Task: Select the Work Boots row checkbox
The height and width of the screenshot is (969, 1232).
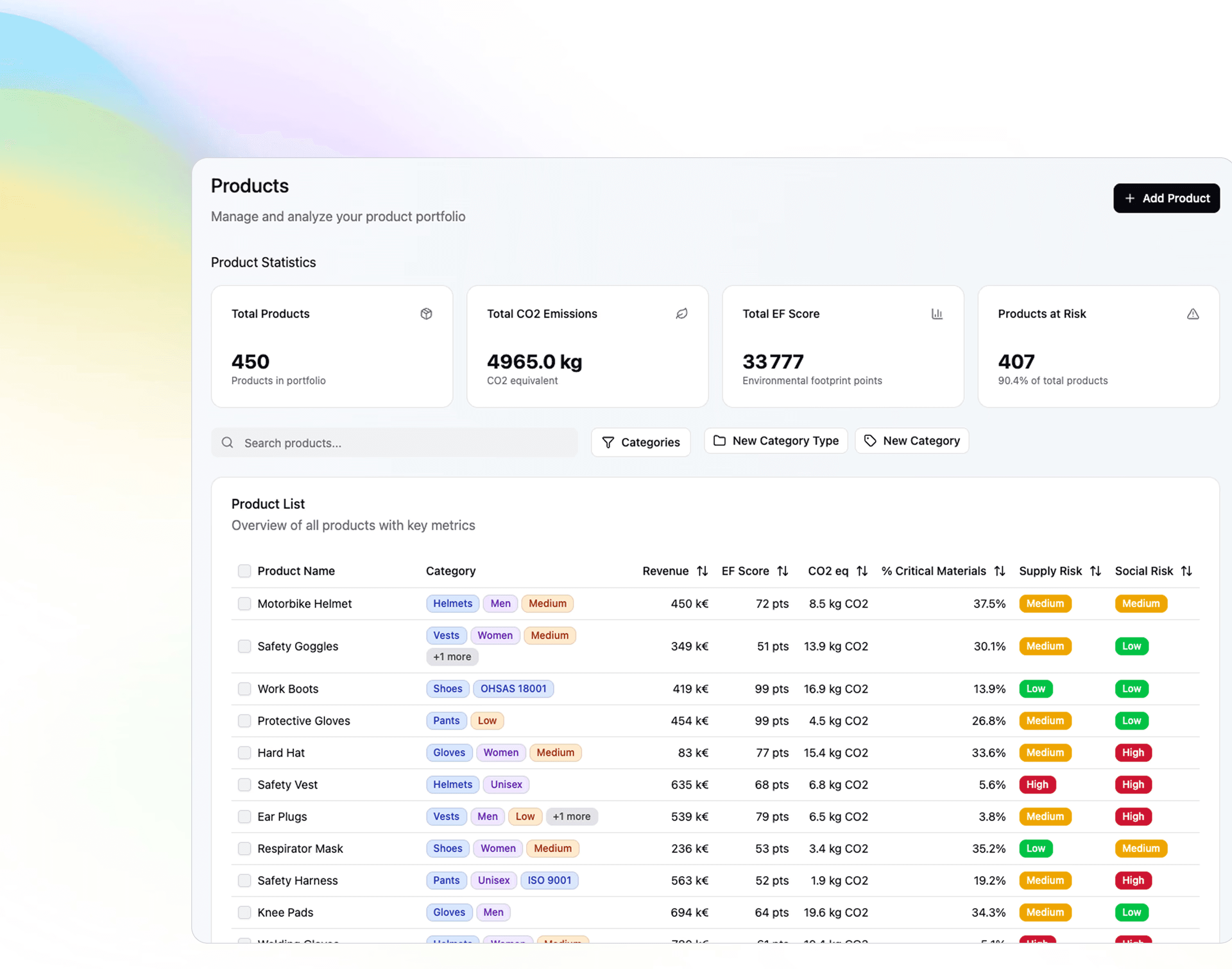Action: [244, 689]
